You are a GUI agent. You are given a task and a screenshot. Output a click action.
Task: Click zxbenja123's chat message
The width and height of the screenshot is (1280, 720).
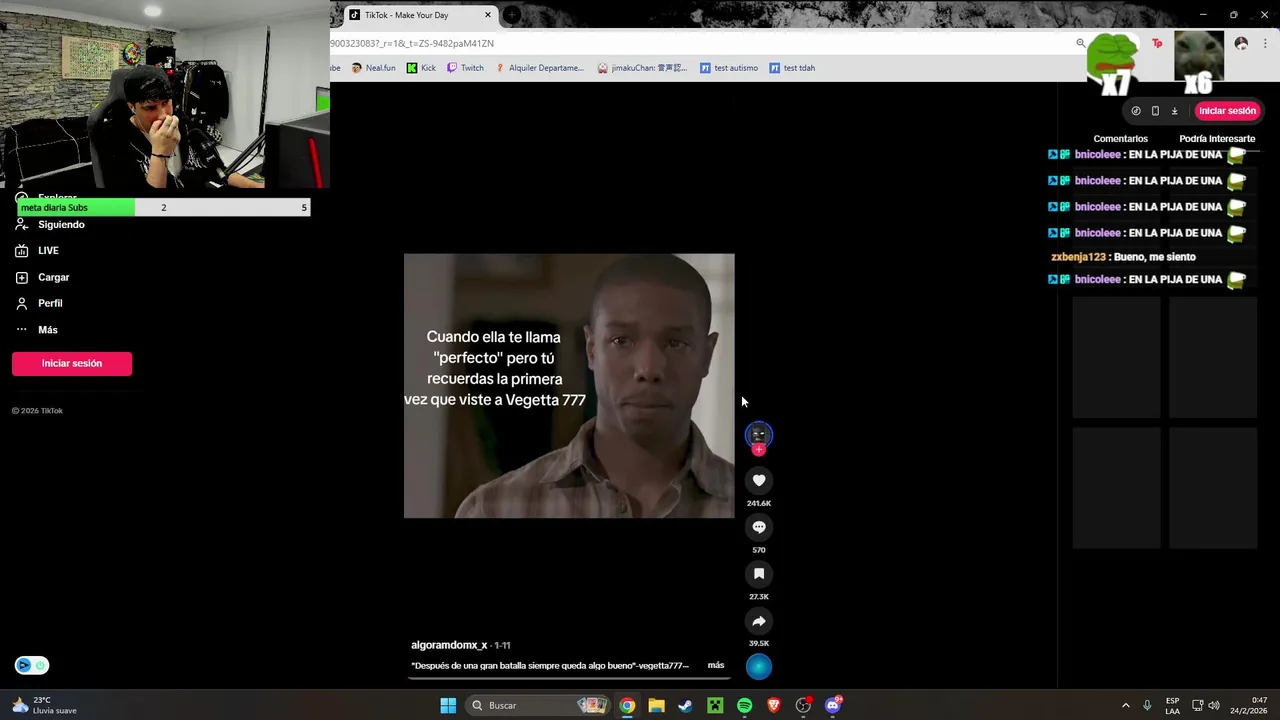pos(1123,257)
